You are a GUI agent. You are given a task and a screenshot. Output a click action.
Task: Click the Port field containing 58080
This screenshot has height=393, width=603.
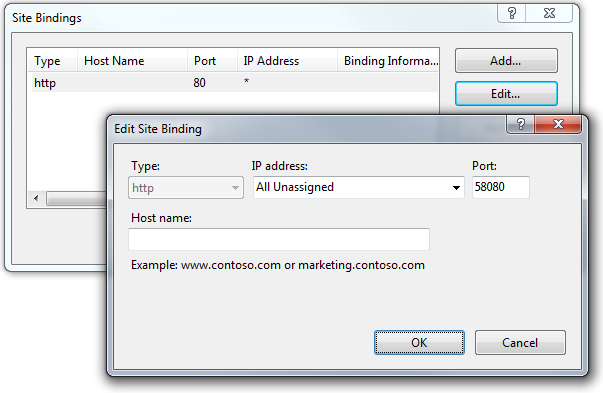point(501,187)
